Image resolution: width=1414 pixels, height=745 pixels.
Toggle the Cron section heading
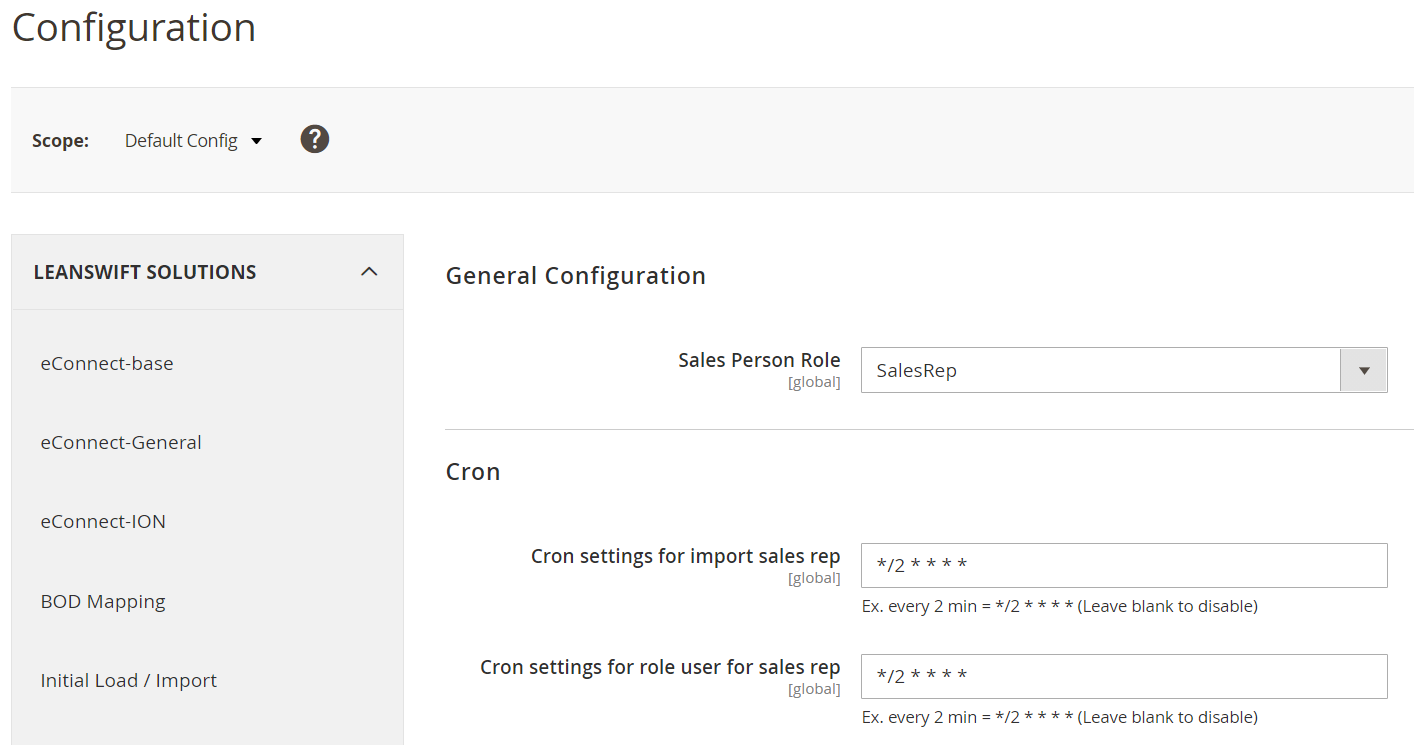pos(472,472)
